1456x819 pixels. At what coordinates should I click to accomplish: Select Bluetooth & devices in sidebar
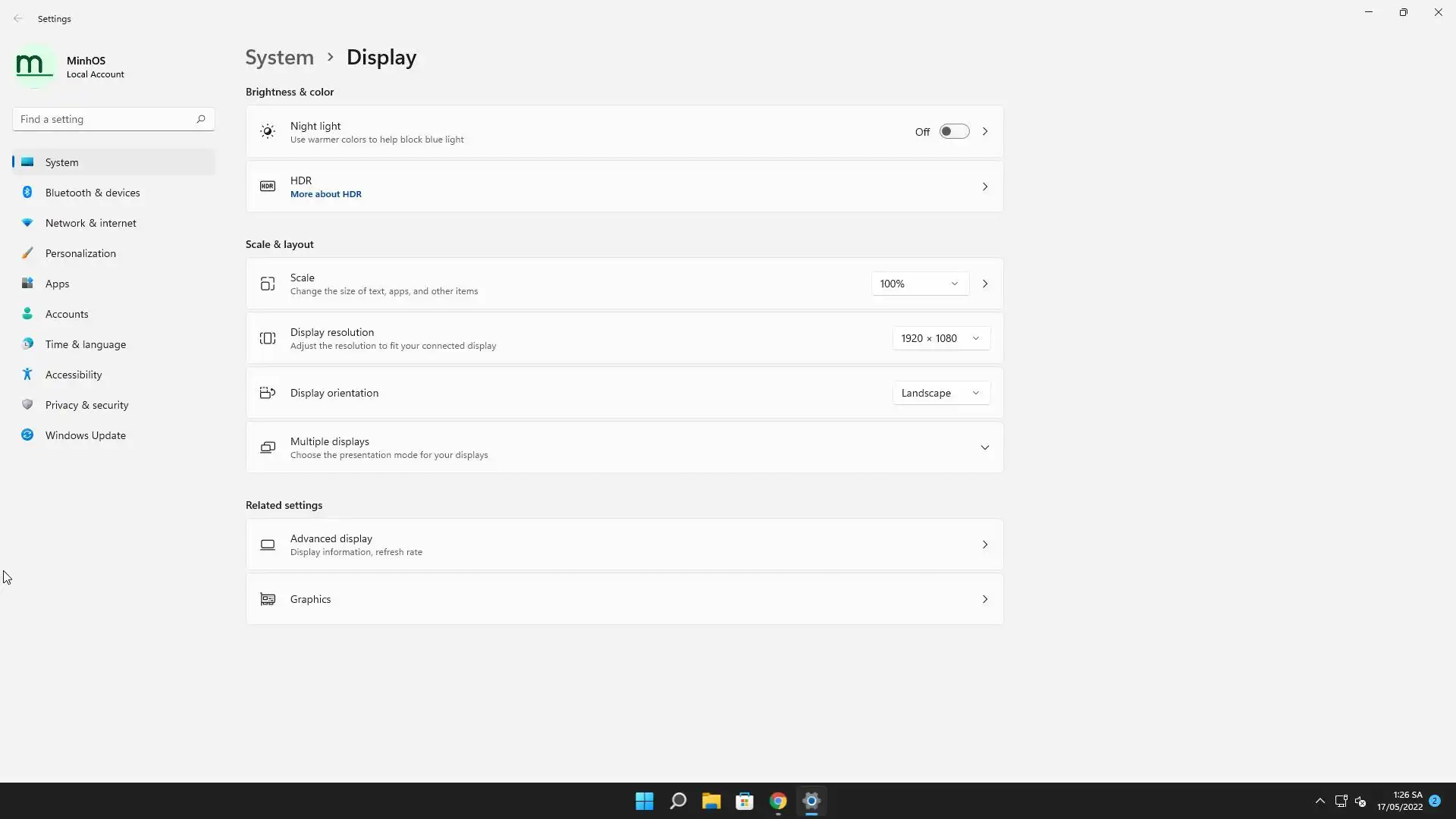point(93,193)
